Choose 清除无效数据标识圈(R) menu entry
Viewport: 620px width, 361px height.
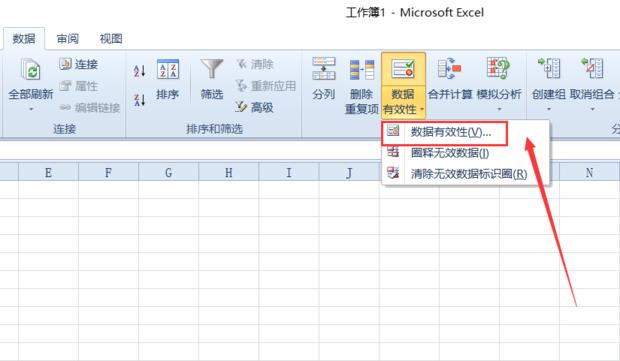tap(466, 173)
